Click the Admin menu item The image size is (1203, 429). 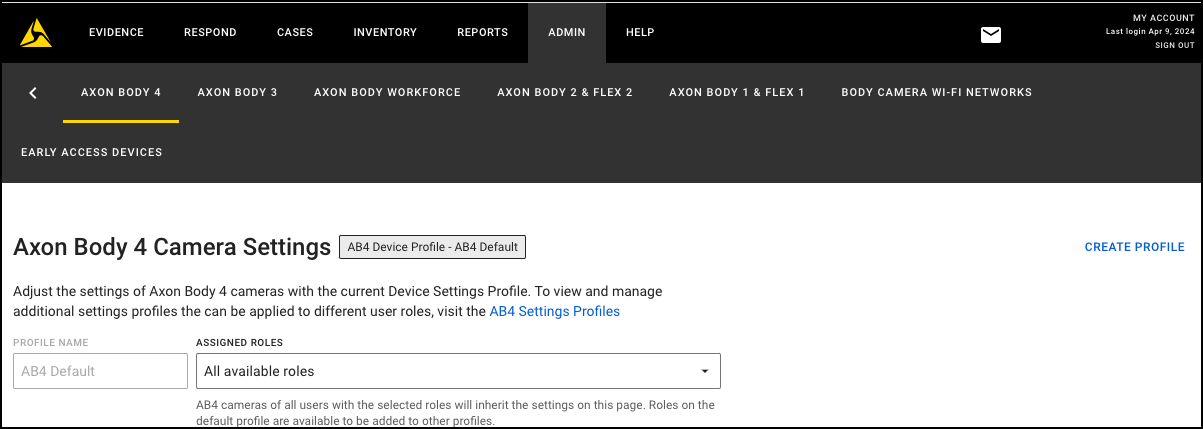click(567, 33)
